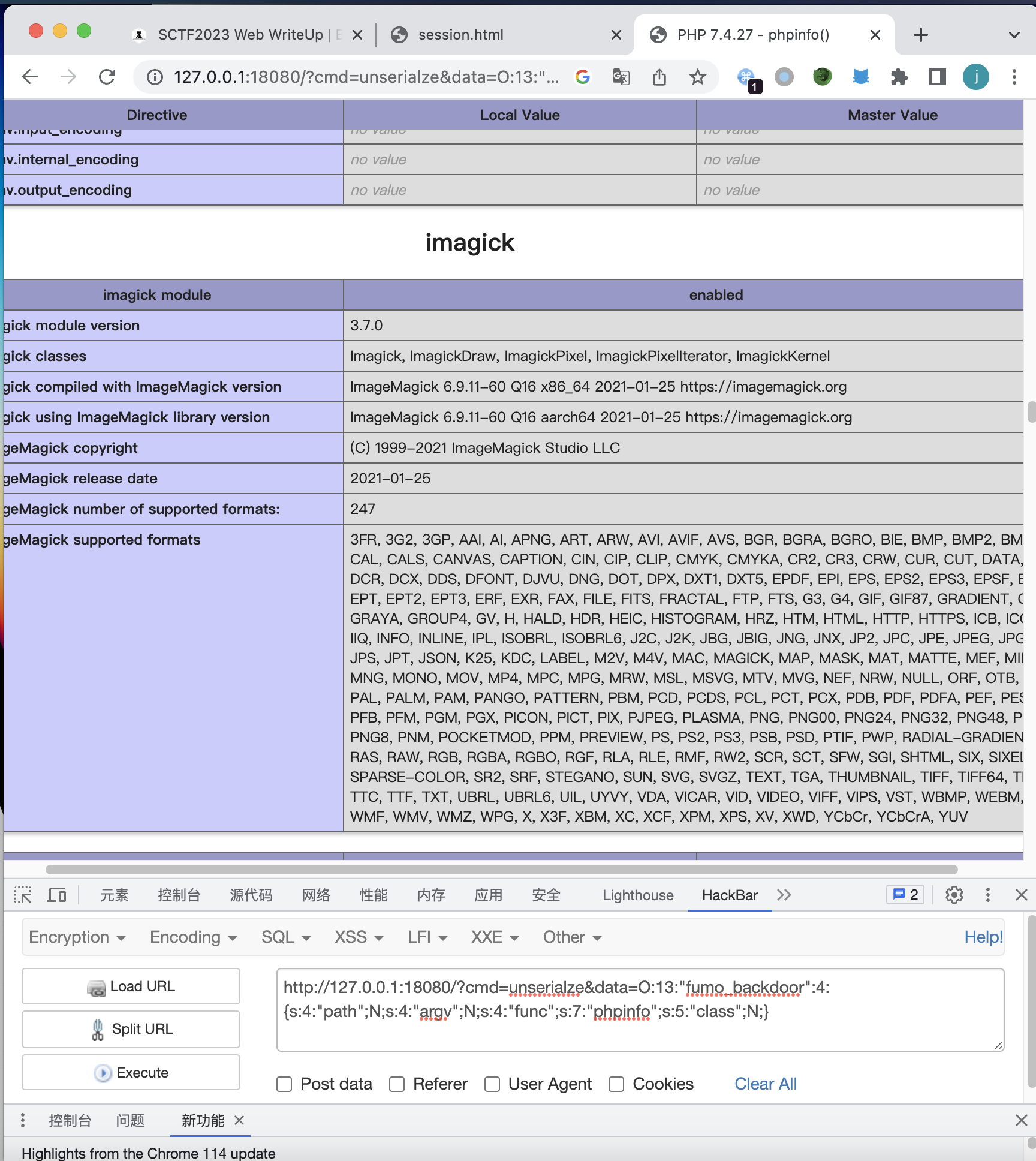View site information icon in address bar

pos(155,77)
